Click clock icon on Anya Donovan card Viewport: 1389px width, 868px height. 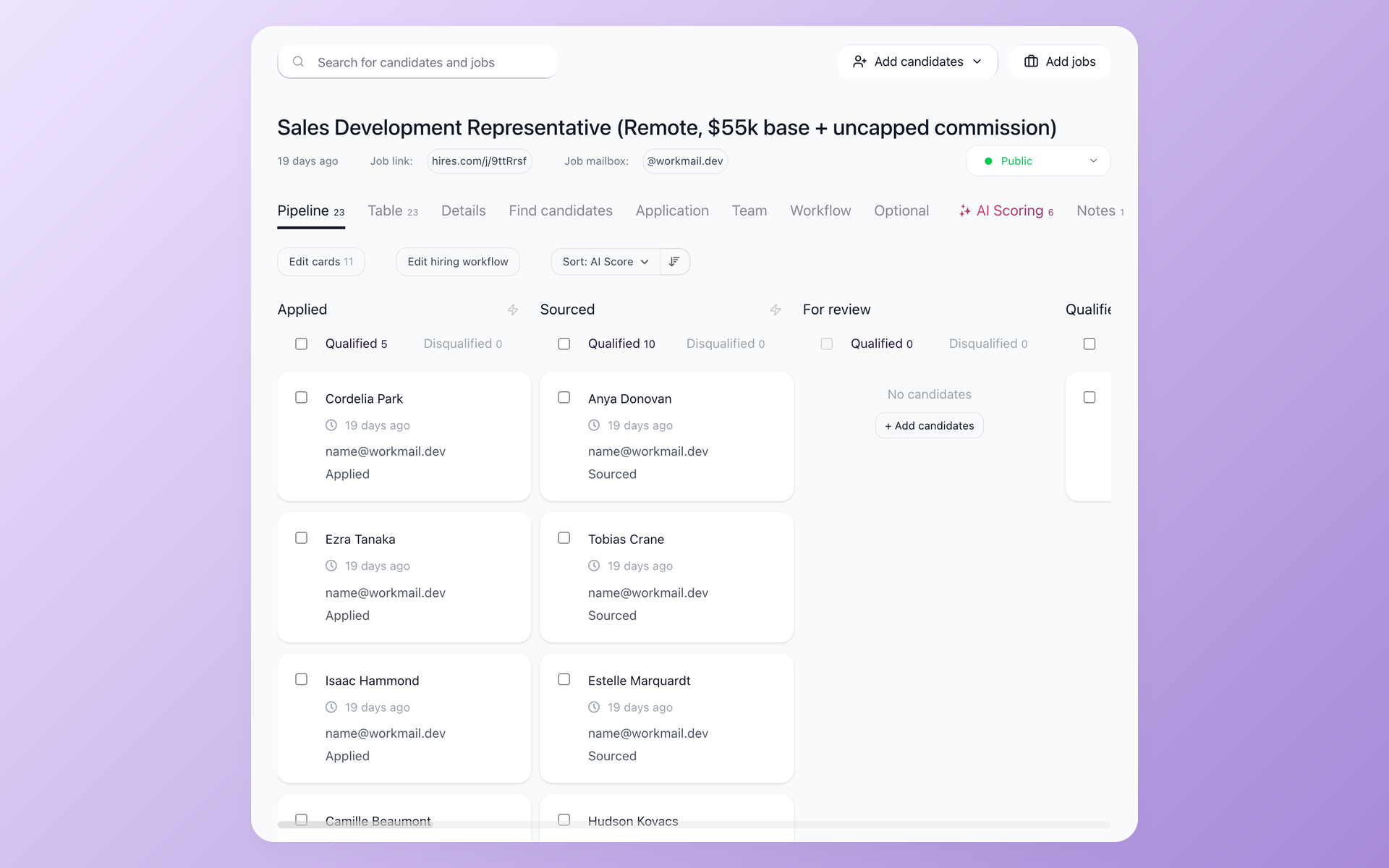coord(594,425)
